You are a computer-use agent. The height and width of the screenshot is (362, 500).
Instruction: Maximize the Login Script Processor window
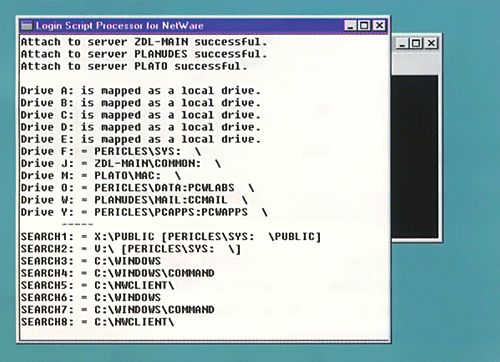point(364,26)
